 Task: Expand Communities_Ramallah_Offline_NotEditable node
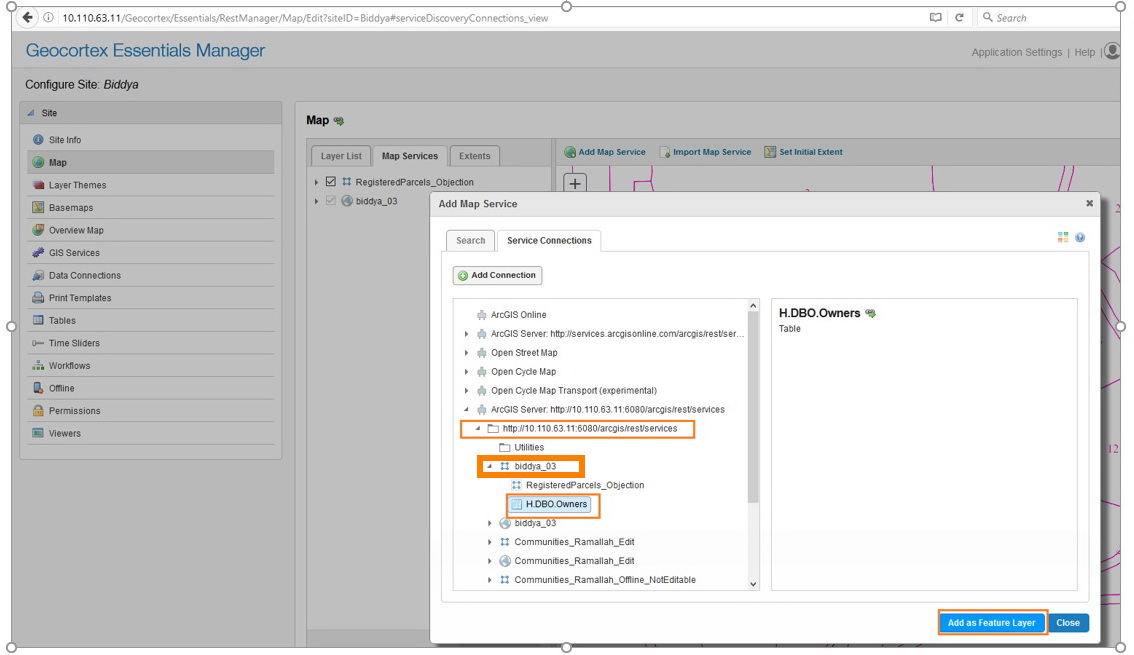490,580
